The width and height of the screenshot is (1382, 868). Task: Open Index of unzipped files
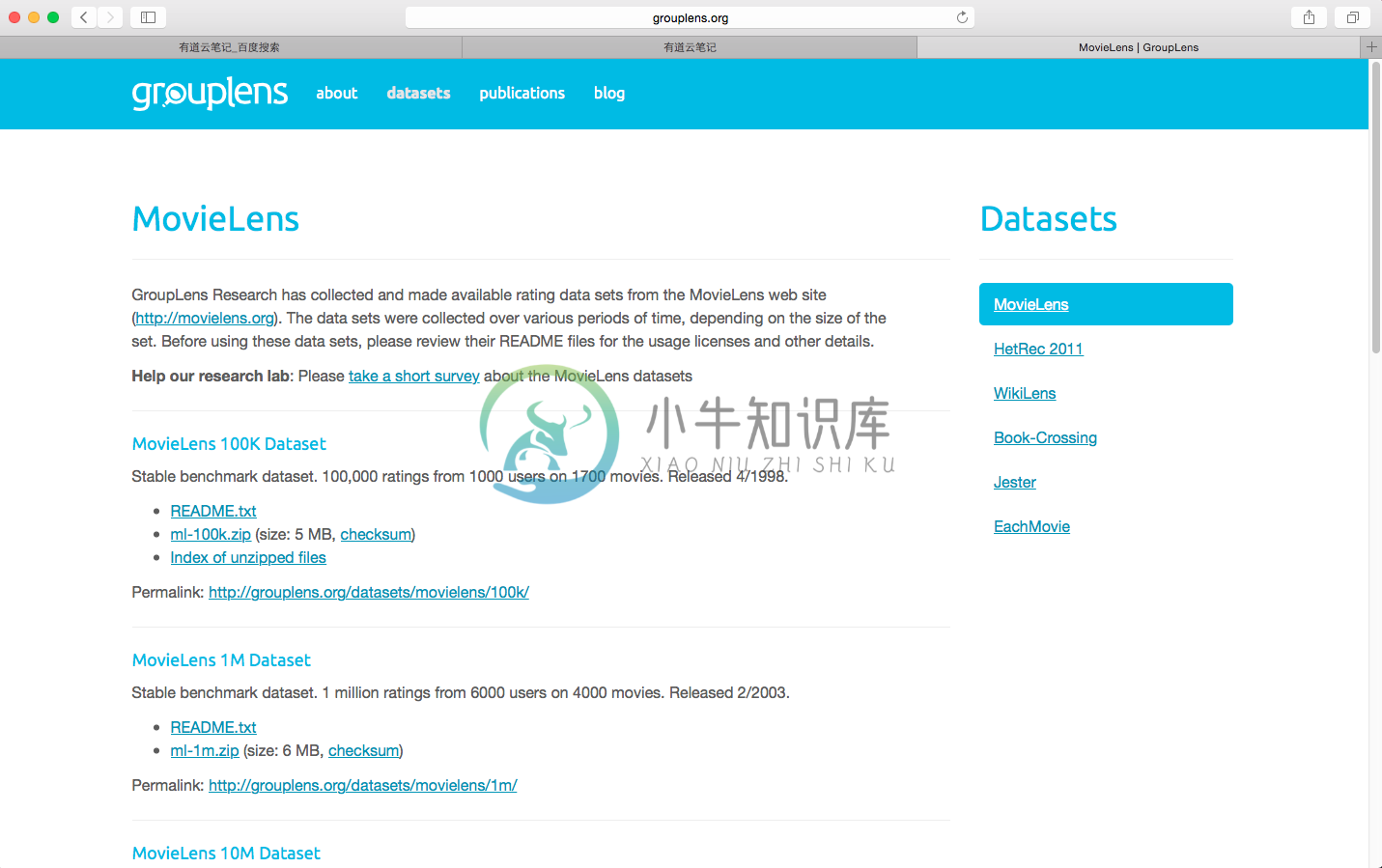248,557
